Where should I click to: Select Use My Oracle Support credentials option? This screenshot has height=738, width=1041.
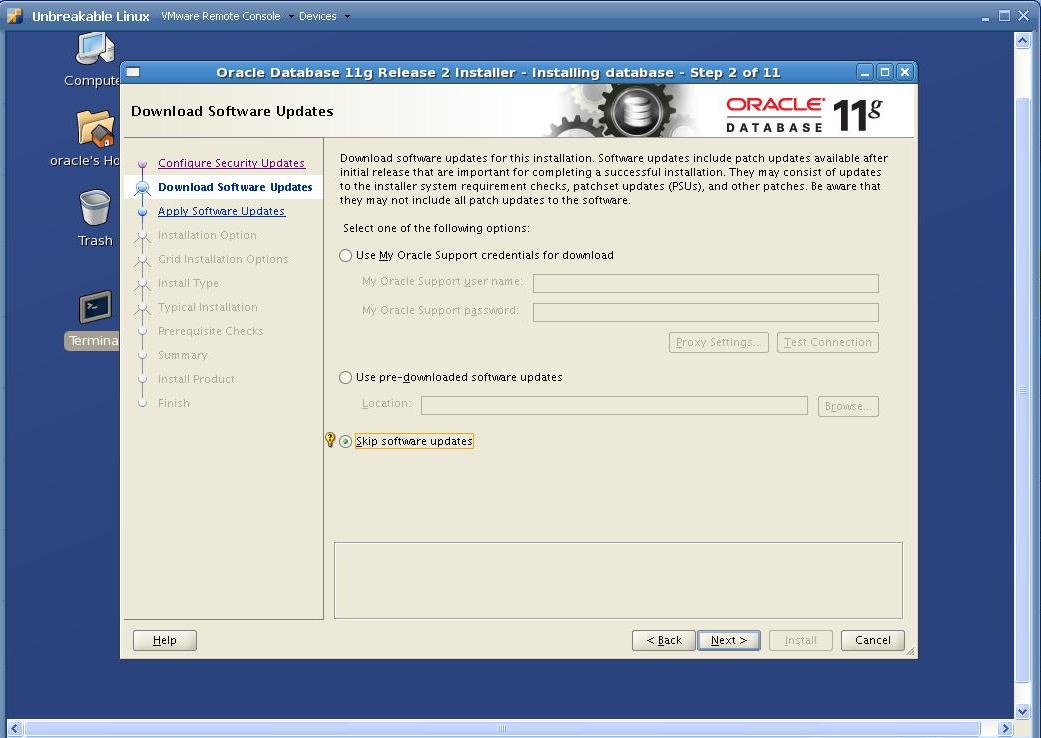[x=346, y=255]
